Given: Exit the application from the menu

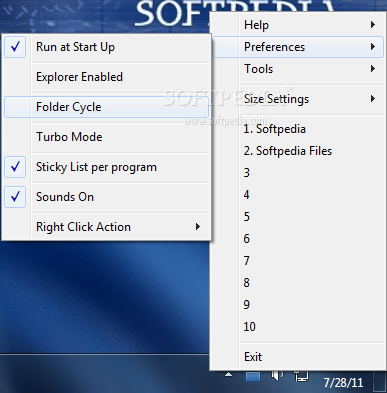Looking at the screenshot, I should [x=298, y=357].
